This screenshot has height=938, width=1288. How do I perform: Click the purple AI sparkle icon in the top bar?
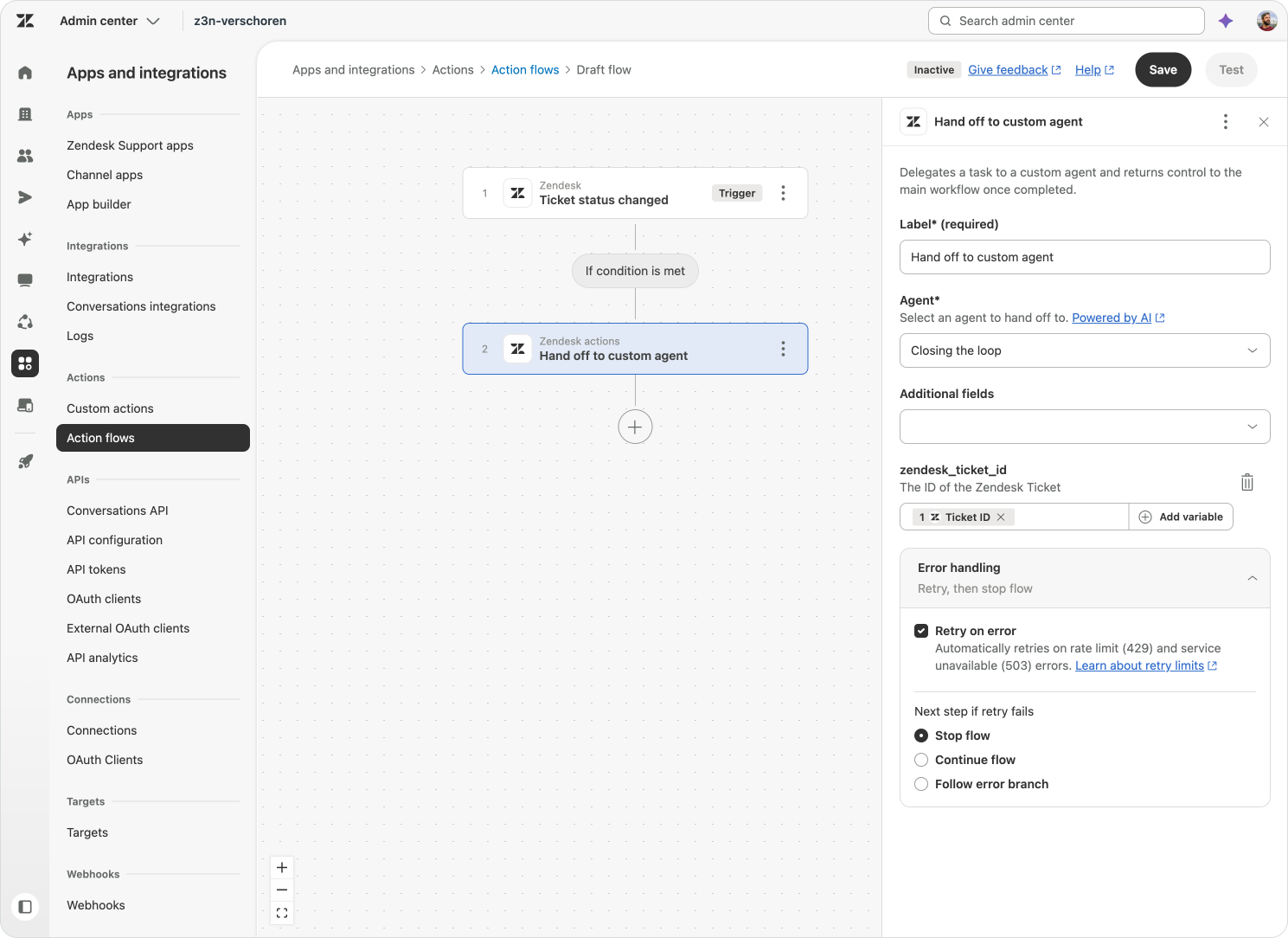pyautogui.click(x=1226, y=21)
